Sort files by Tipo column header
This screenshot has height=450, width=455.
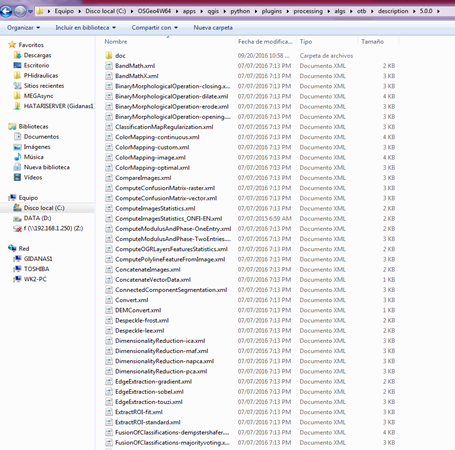click(x=306, y=41)
